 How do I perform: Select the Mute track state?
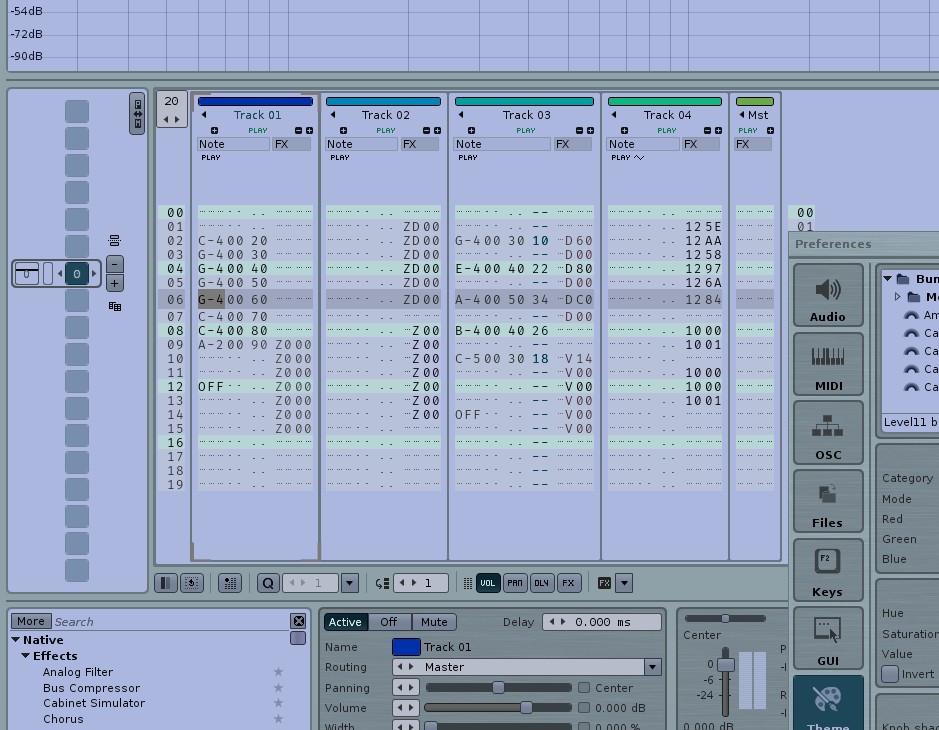(x=434, y=622)
